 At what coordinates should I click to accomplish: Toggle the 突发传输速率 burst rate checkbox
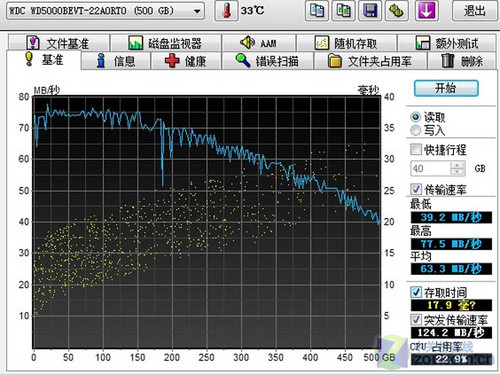coord(416,320)
